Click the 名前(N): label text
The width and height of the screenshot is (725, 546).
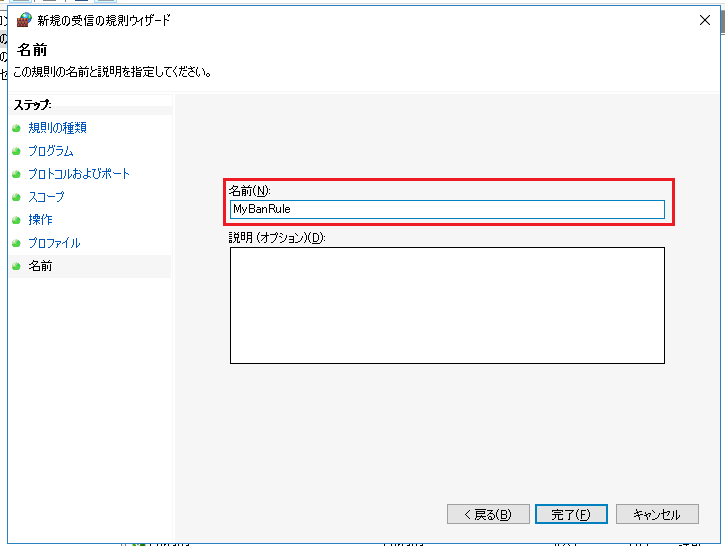tap(250, 190)
